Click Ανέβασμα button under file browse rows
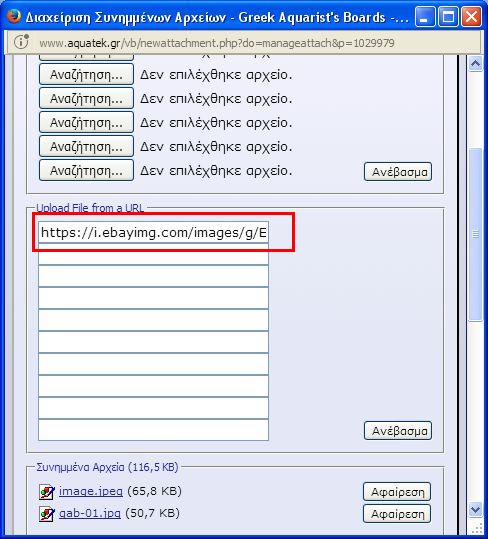The height and width of the screenshot is (539, 488). coord(398,172)
